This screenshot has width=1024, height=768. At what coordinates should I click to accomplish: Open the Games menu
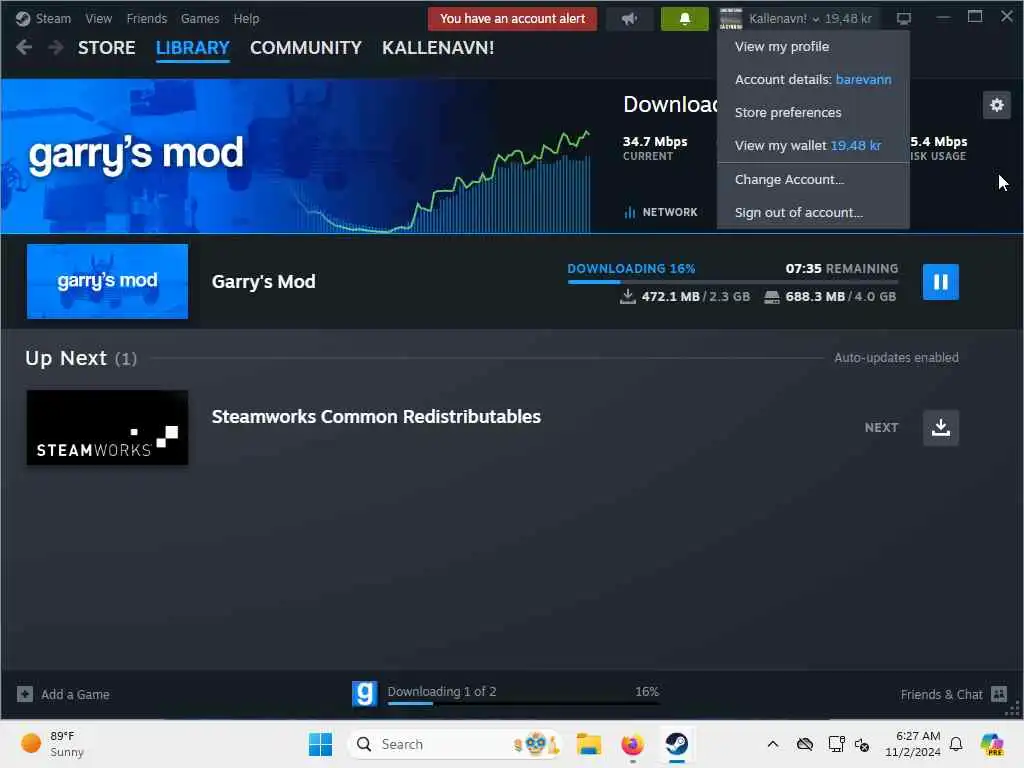click(x=200, y=19)
